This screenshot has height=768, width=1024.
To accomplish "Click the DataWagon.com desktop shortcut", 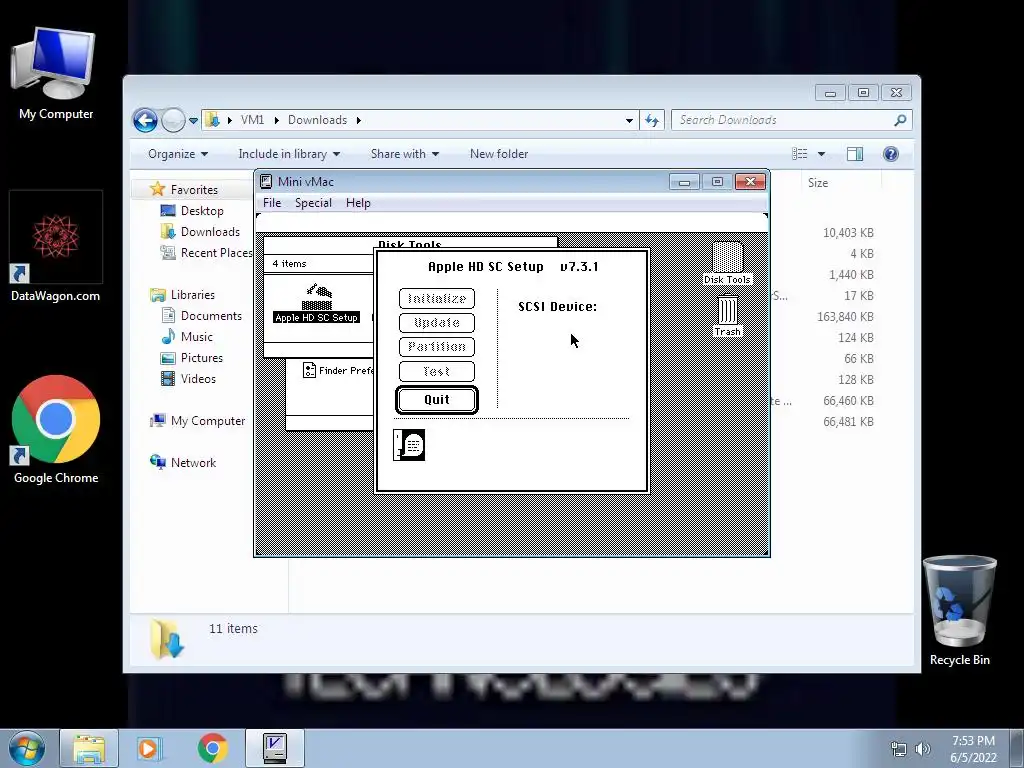I will coord(56,246).
